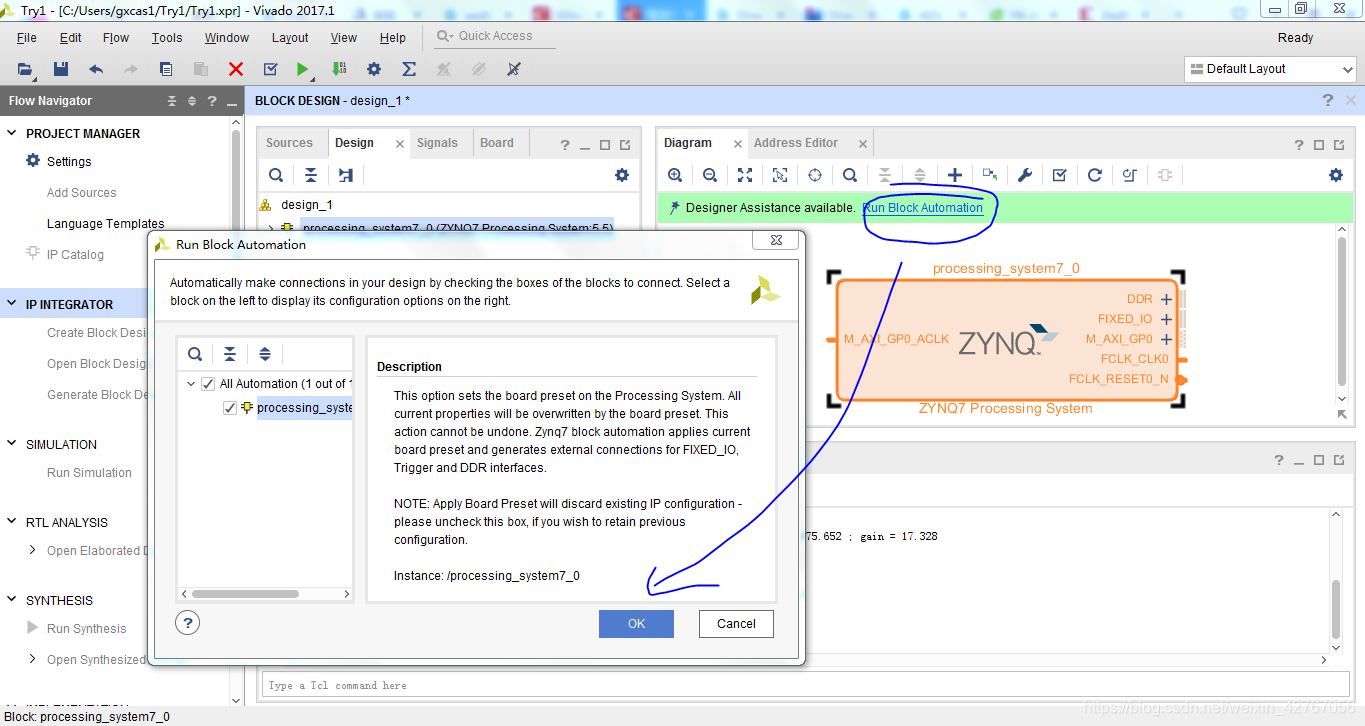Collapse the PROJECT MANAGER section
This screenshot has width=1365, height=726.
tap(12, 133)
